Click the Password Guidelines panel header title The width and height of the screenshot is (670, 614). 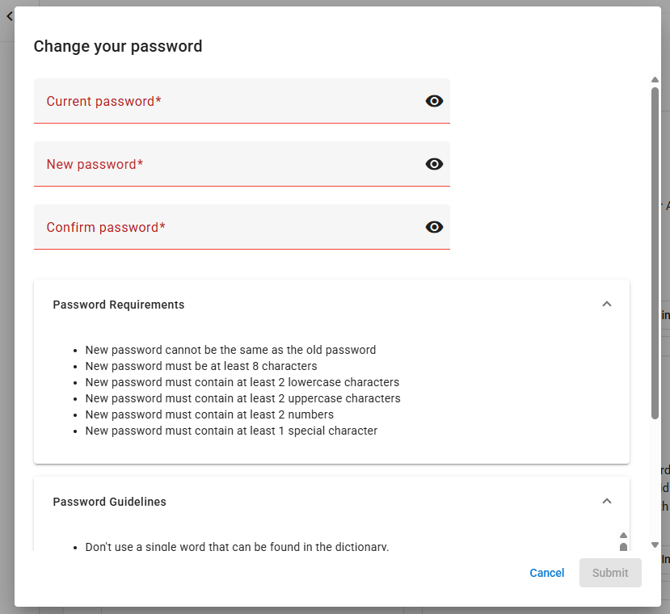[110, 502]
